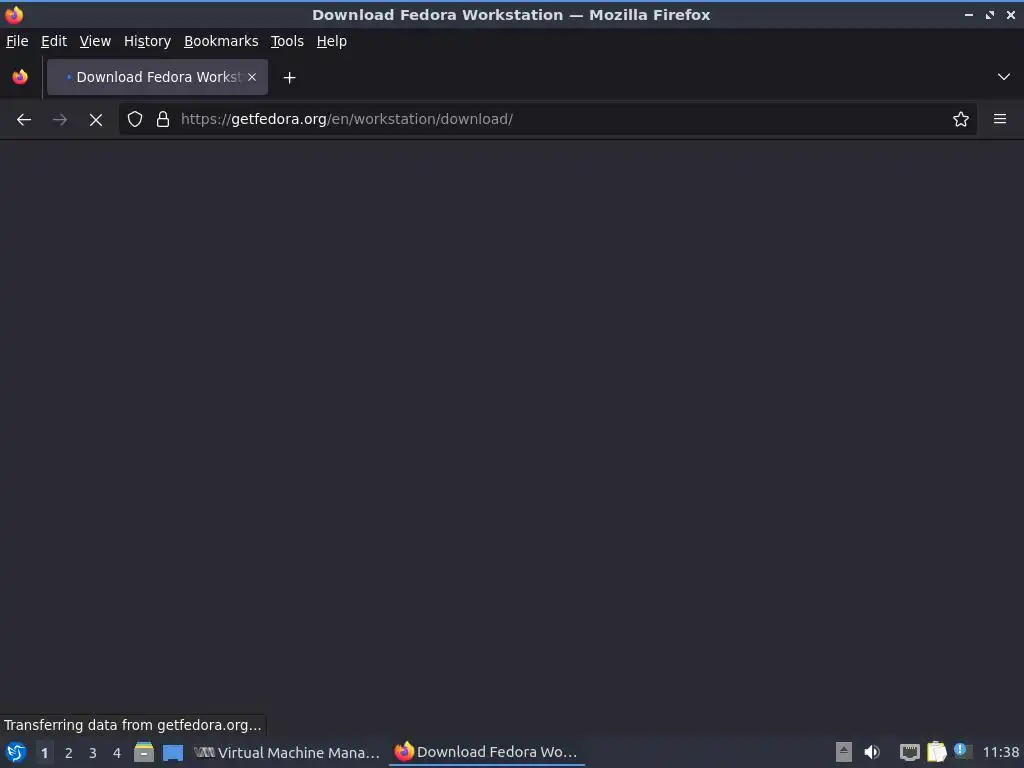View site security padlock info

pos(163,120)
